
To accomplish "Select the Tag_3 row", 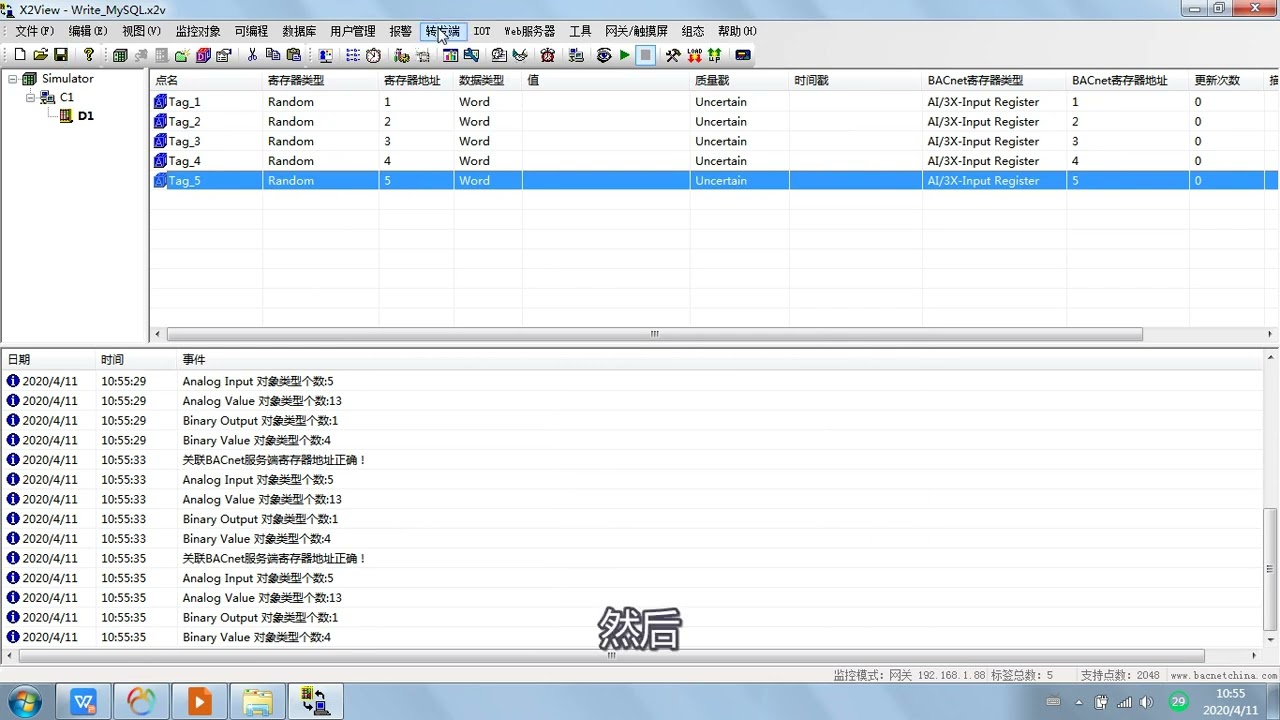I will tap(714, 141).
